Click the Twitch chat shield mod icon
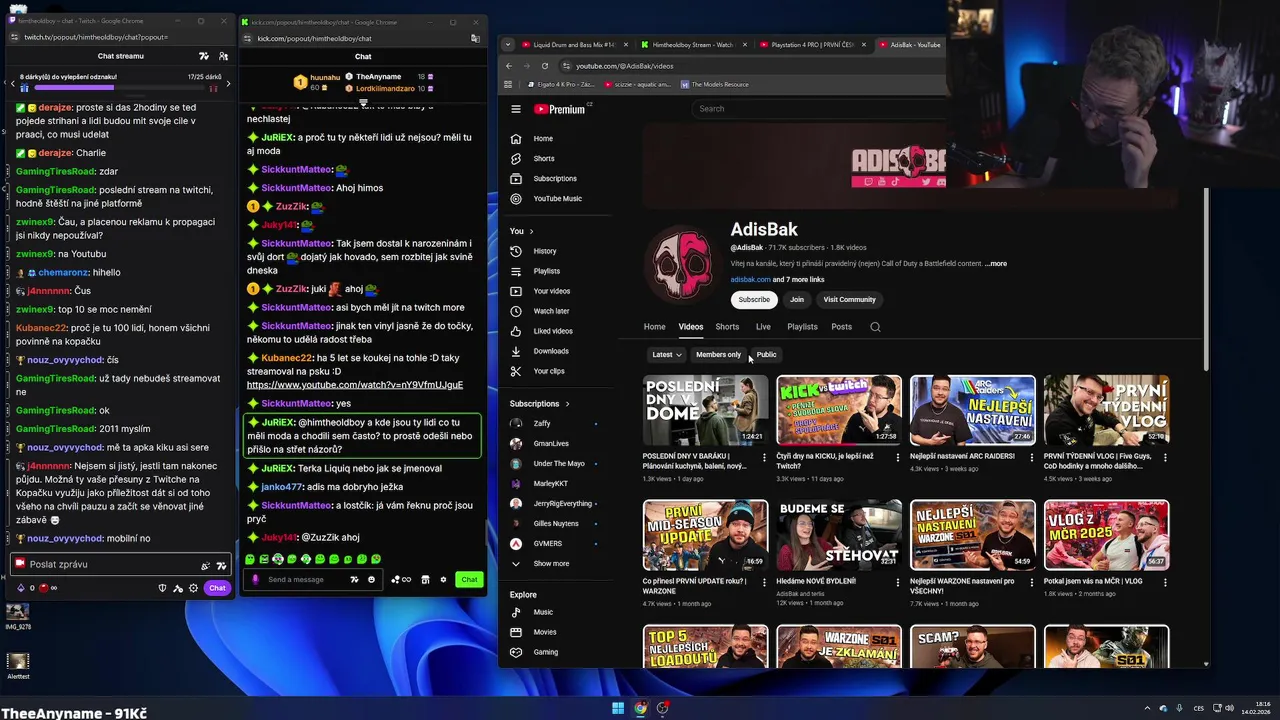The height and width of the screenshot is (720, 1280). point(163,588)
